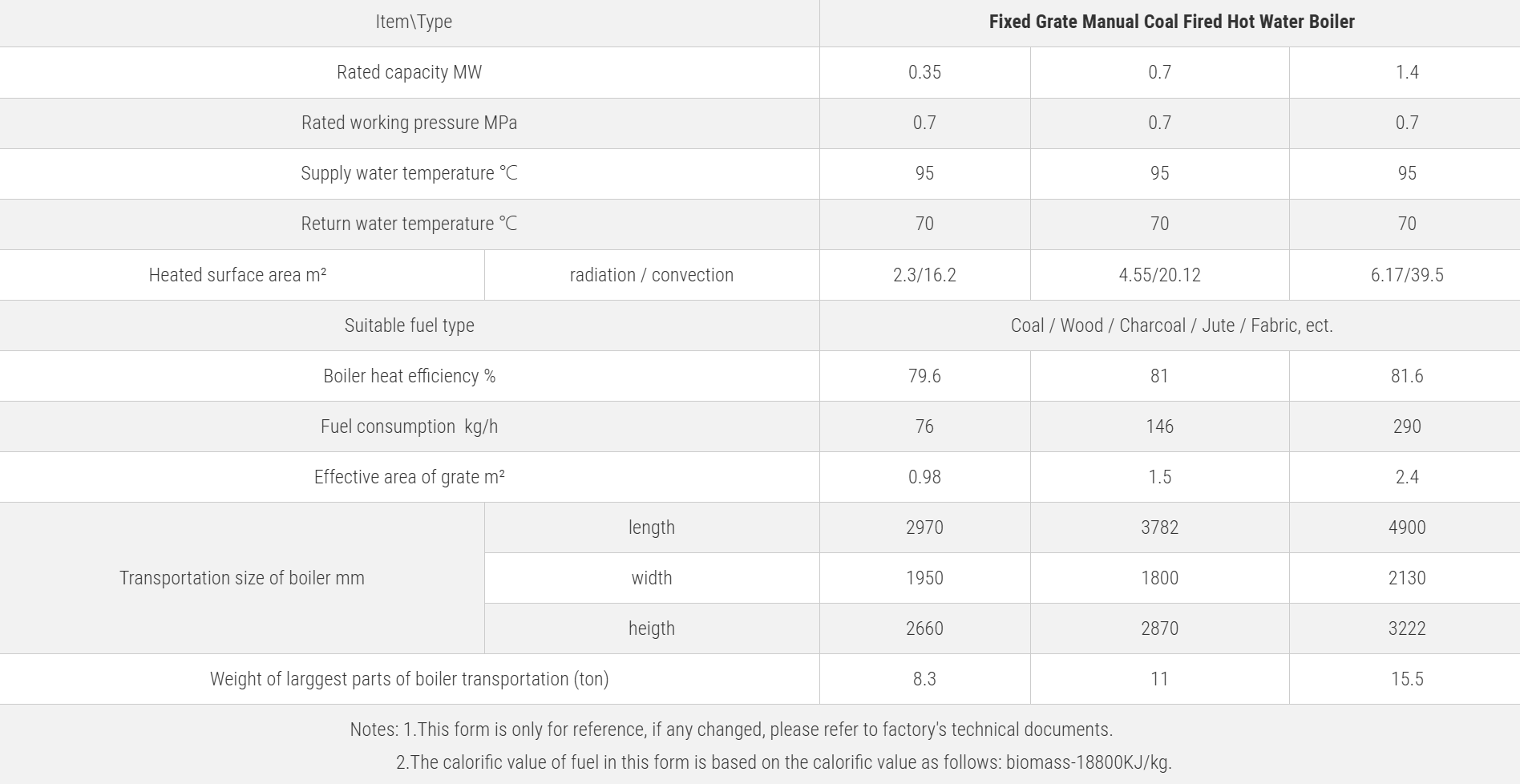1520x784 pixels.
Task: Click the 2.4 grate area value
Action: (1406, 477)
